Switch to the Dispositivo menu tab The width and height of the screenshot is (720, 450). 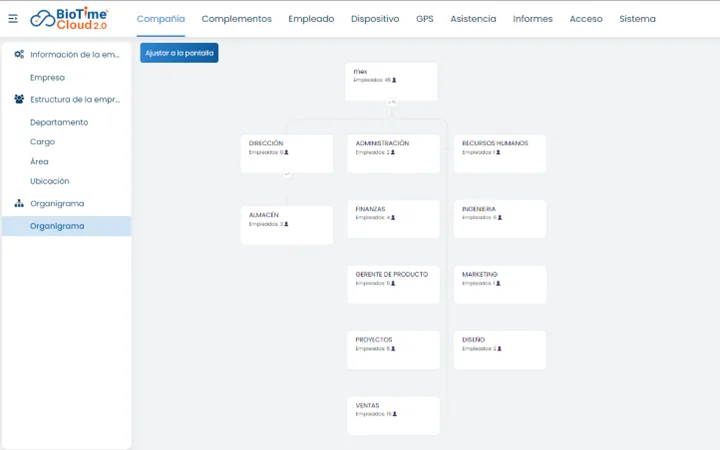pyautogui.click(x=375, y=19)
